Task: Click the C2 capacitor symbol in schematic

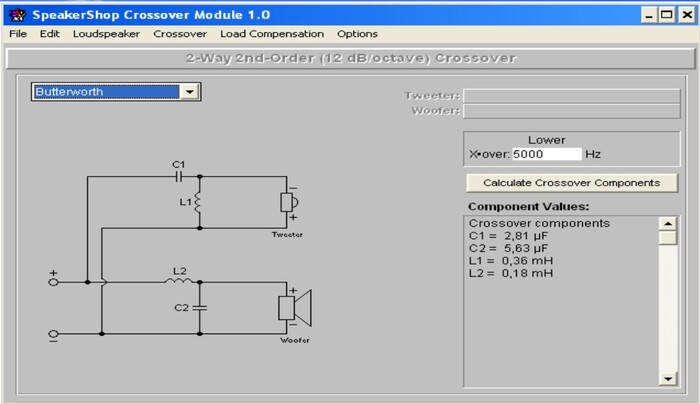Action: pos(200,308)
